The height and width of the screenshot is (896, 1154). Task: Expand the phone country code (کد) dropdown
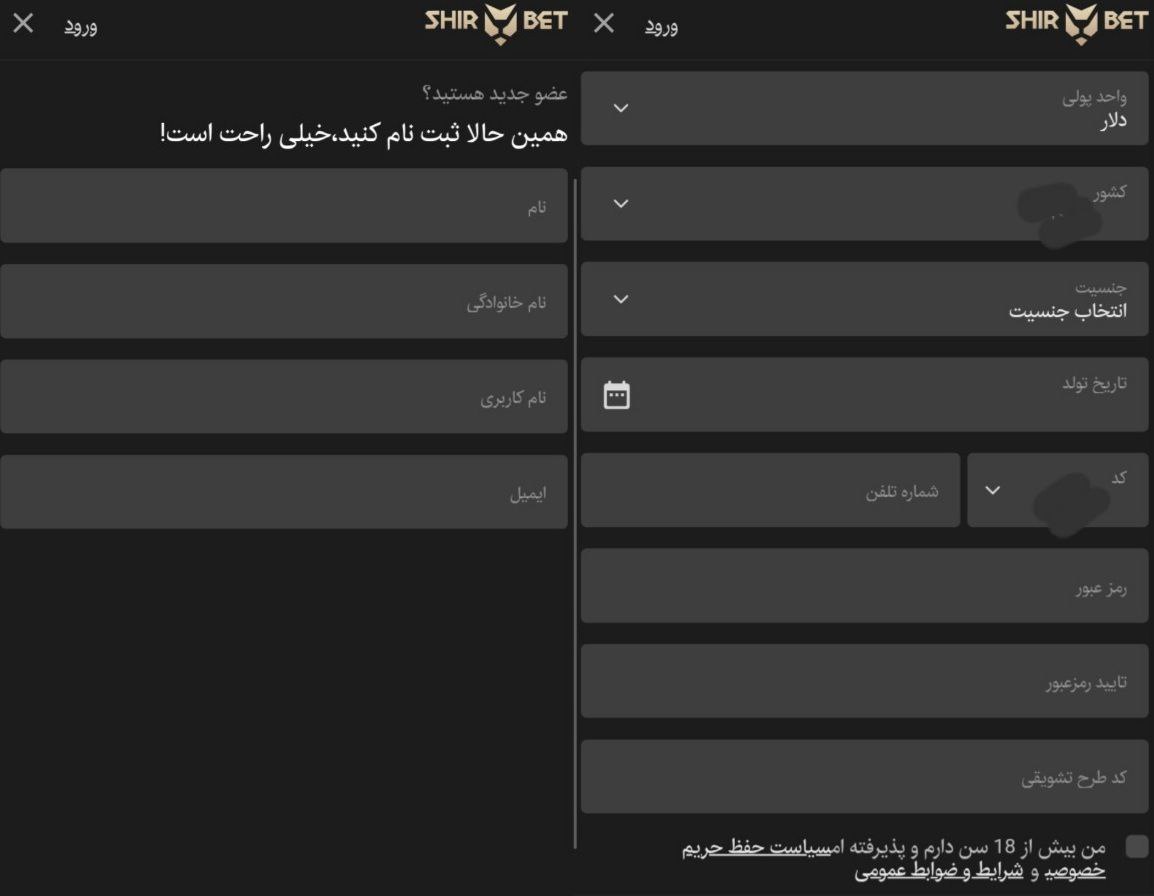point(1058,490)
